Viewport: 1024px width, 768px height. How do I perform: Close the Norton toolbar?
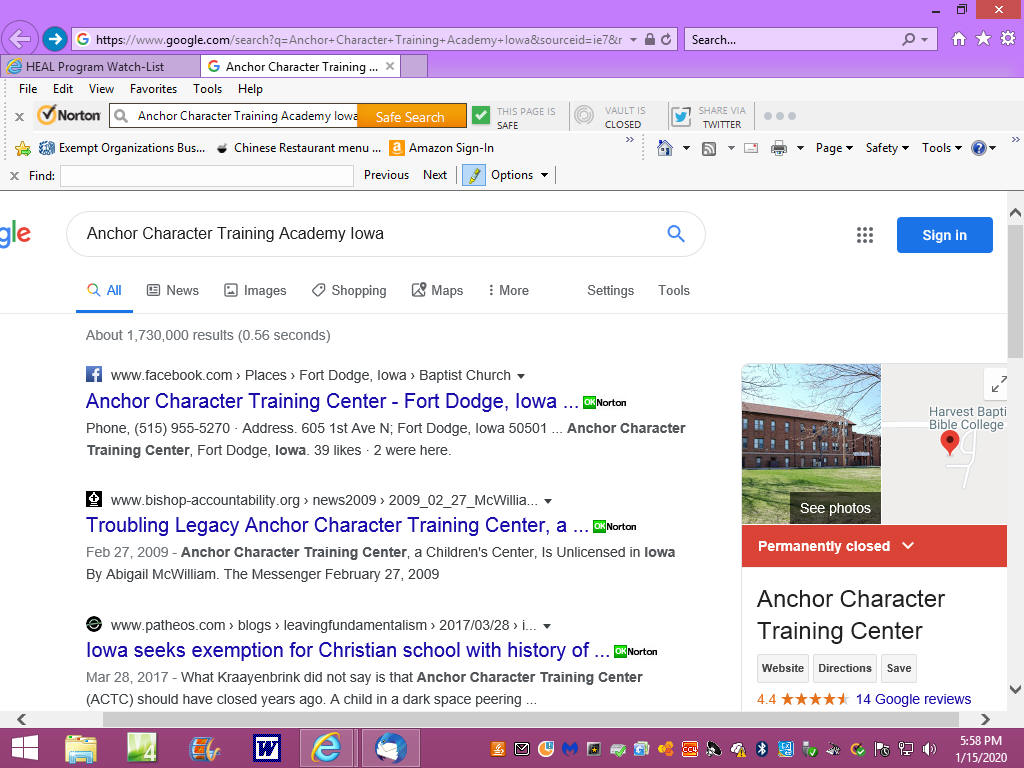click(x=20, y=117)
